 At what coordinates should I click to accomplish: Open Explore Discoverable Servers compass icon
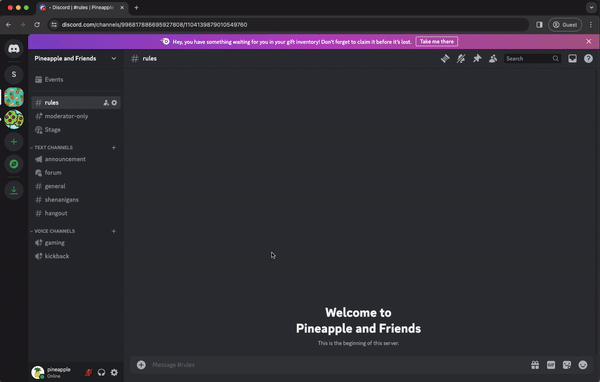coord(14,164)
